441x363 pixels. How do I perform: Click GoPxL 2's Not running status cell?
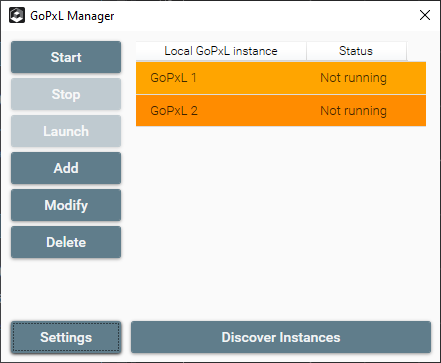pos(353,110)
